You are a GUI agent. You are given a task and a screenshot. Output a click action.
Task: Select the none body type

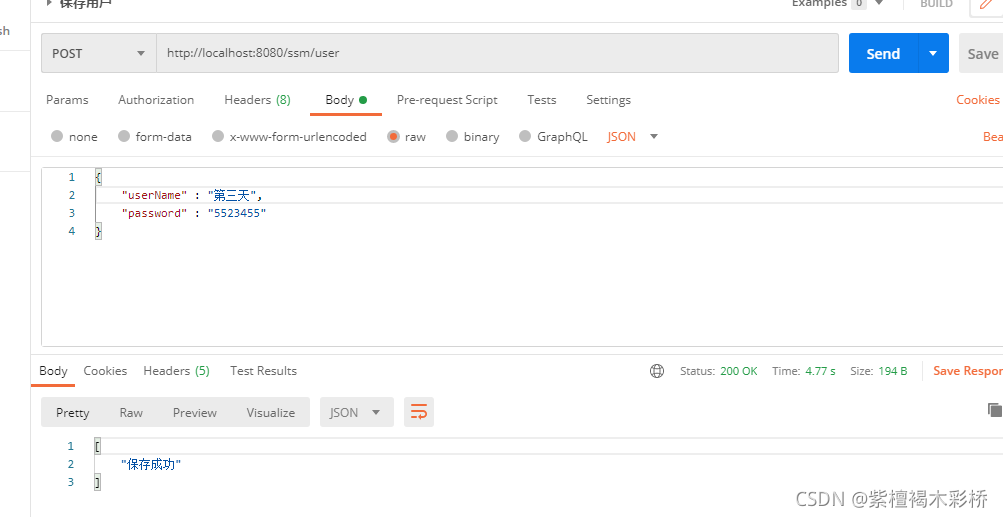pyautogui.click(x=74, y=136)
